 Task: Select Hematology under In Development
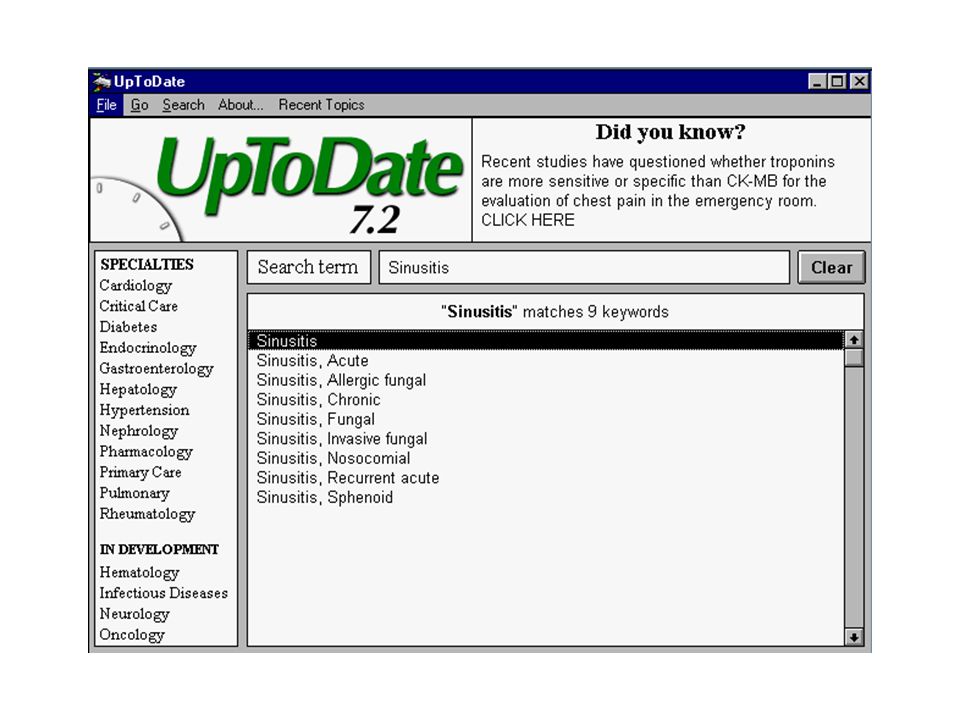pos(140,573)
